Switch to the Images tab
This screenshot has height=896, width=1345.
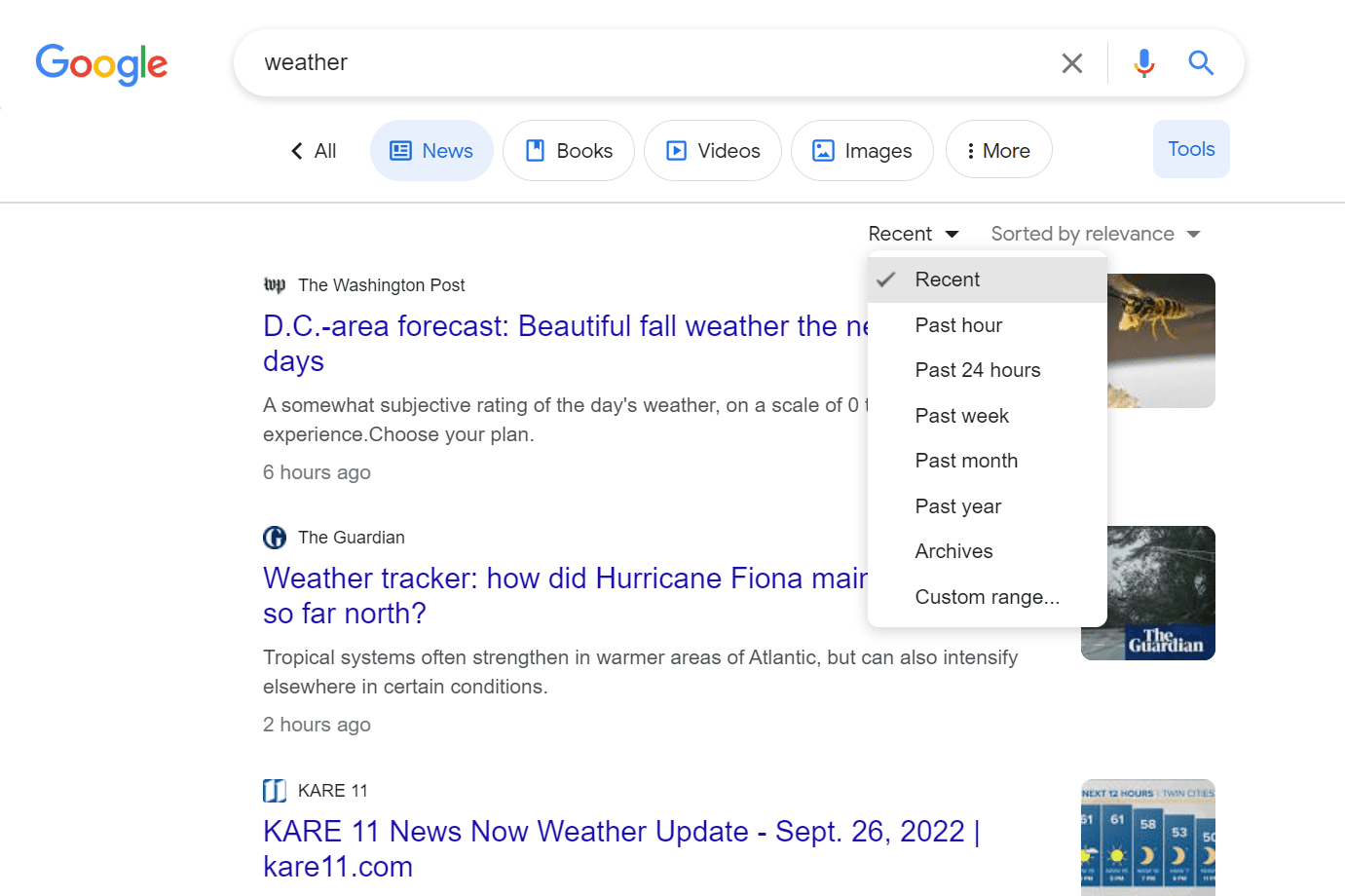pos(862,151)
